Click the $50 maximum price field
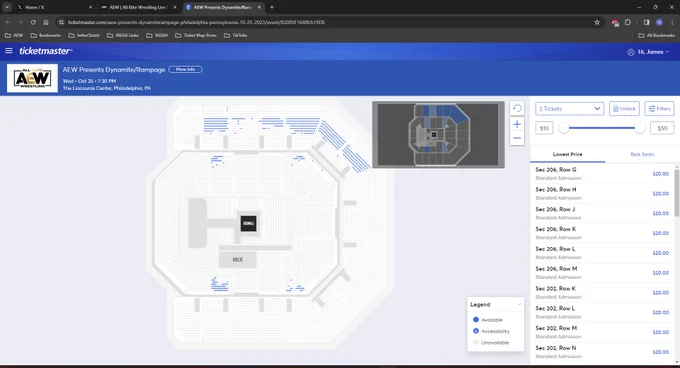 pyautogui.click(x=662, y=128)
